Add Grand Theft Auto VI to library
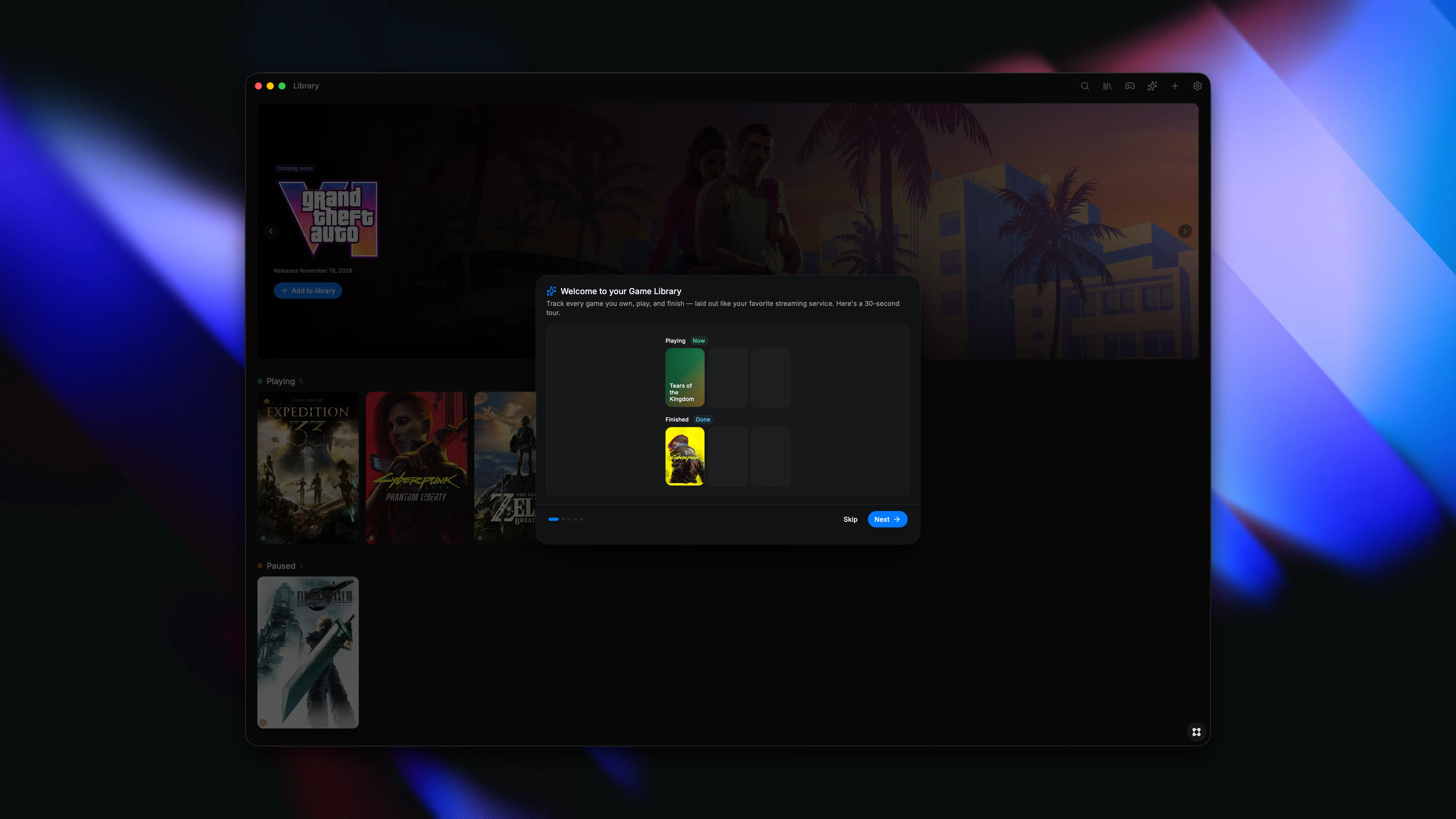The height and width of the screenshot is (819, 1456). tap(308, 290)
